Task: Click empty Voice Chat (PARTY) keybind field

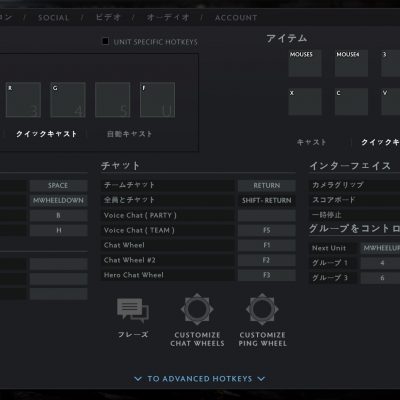Action: tap(267, 216)
